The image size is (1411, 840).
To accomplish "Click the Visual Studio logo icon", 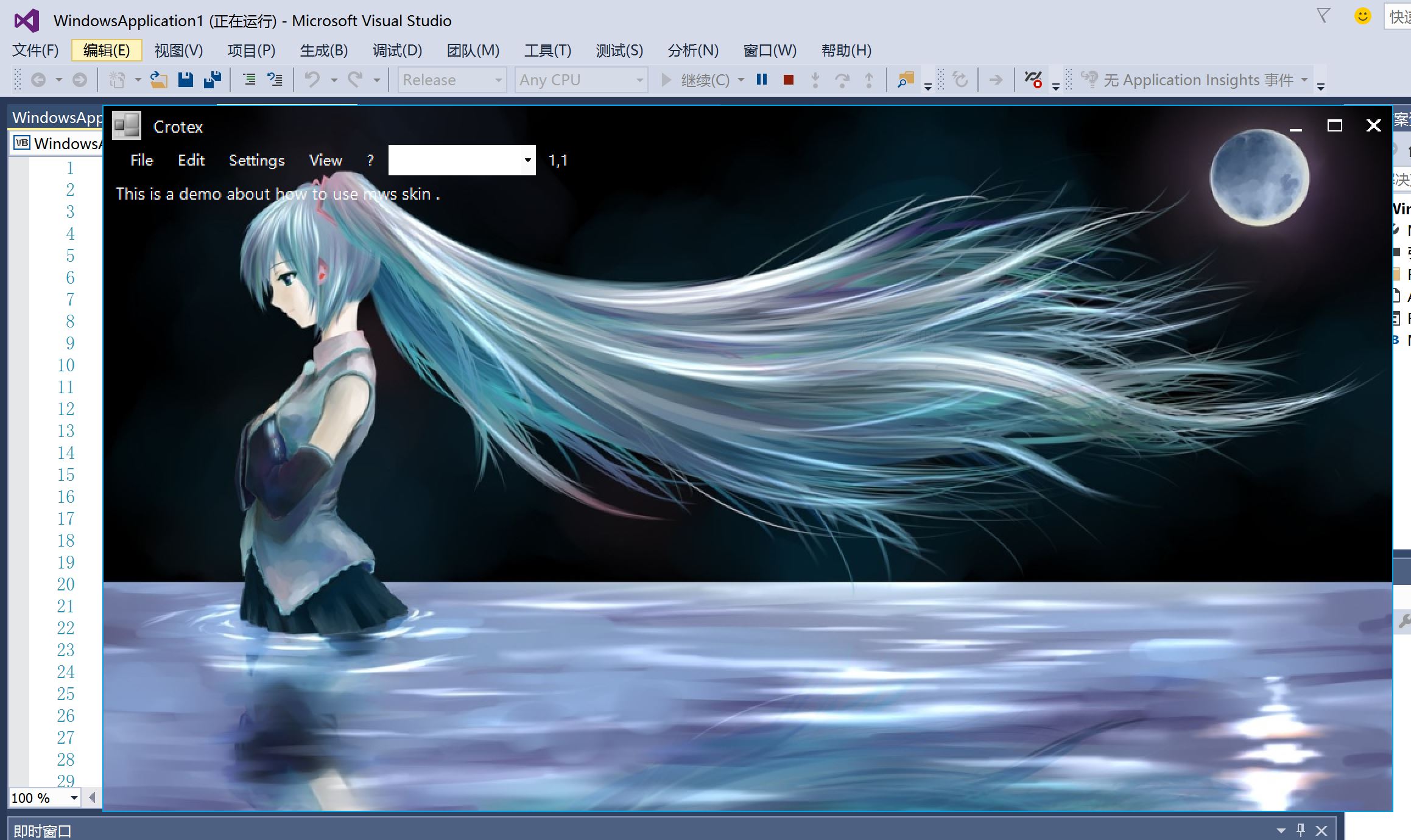I will point(27,21).
